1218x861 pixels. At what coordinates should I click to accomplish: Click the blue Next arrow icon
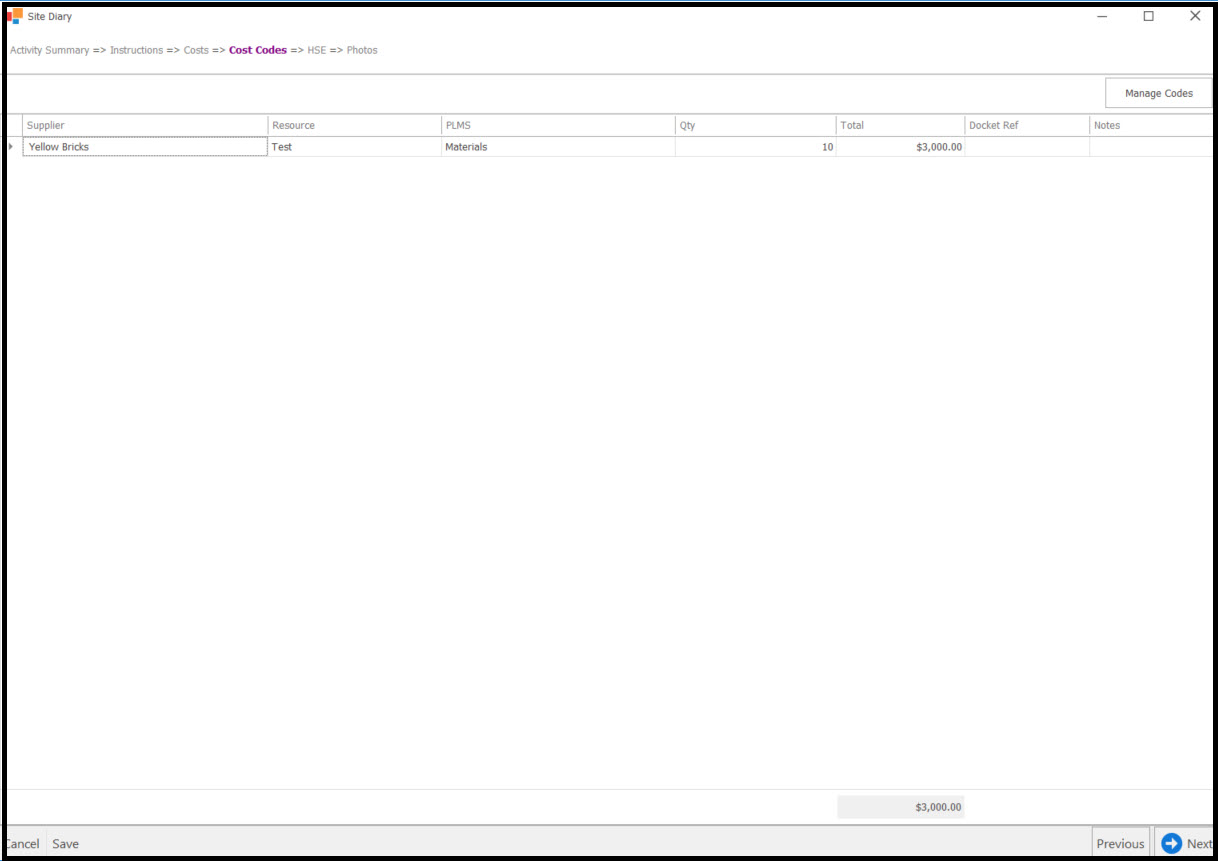1171,843
